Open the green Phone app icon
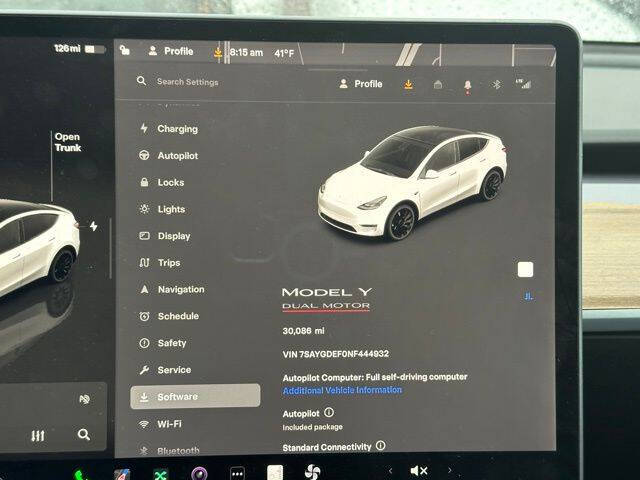Viewport: 640px width, 480px height. point(80,475)
